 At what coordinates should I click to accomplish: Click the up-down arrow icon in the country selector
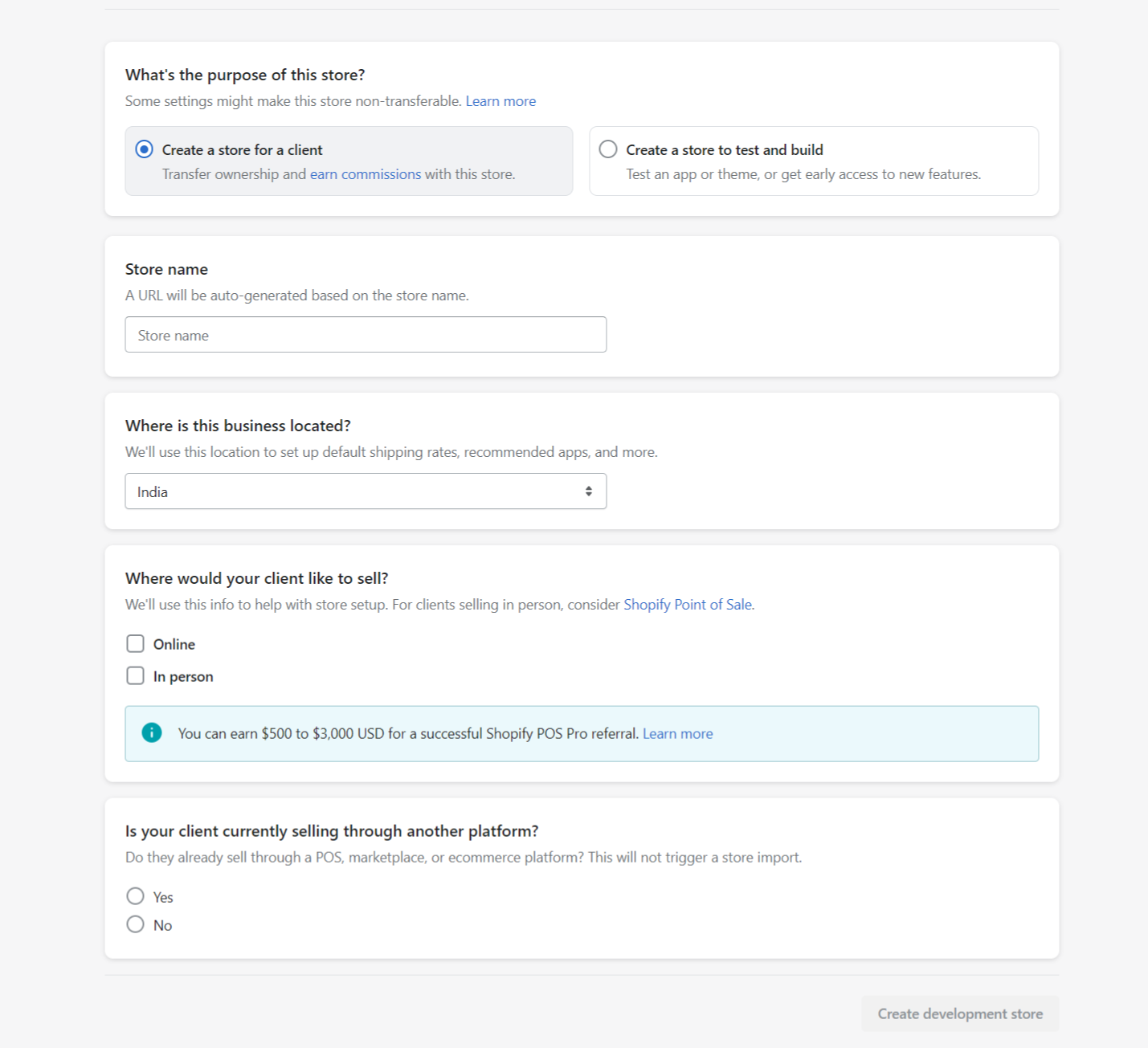pos(589,491)
